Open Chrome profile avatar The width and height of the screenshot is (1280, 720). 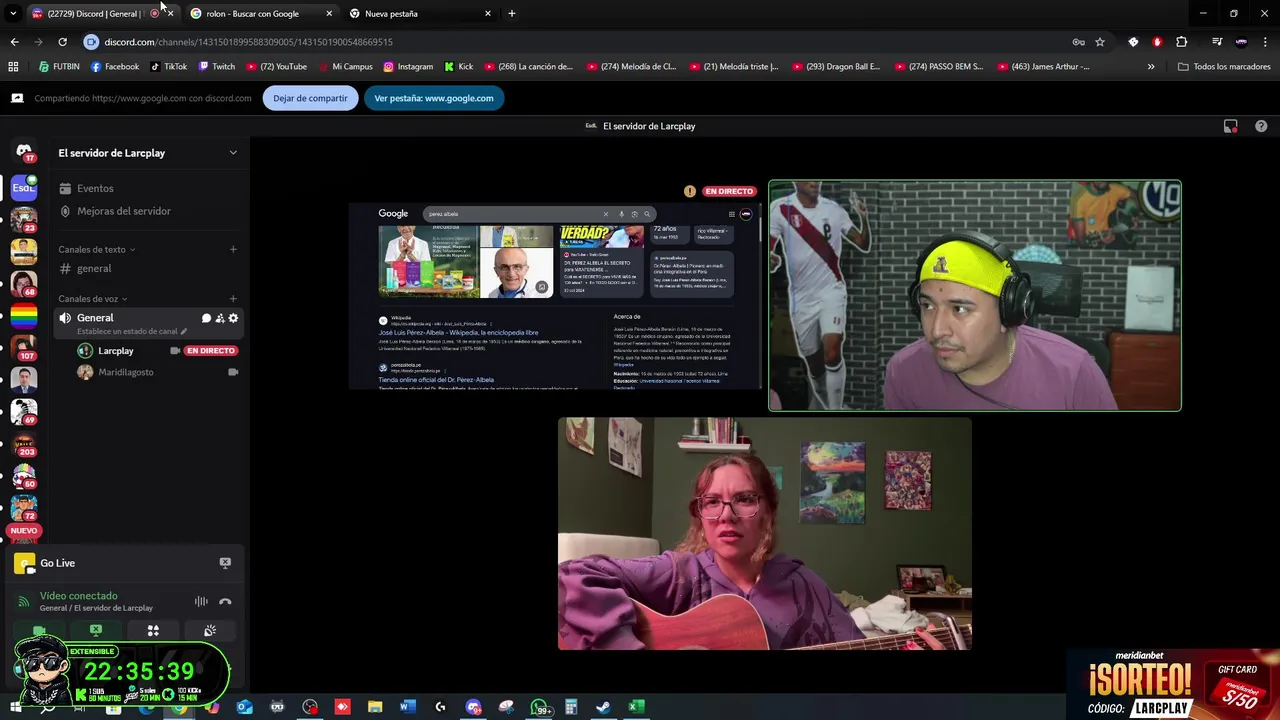click(x=1241, y=42)
